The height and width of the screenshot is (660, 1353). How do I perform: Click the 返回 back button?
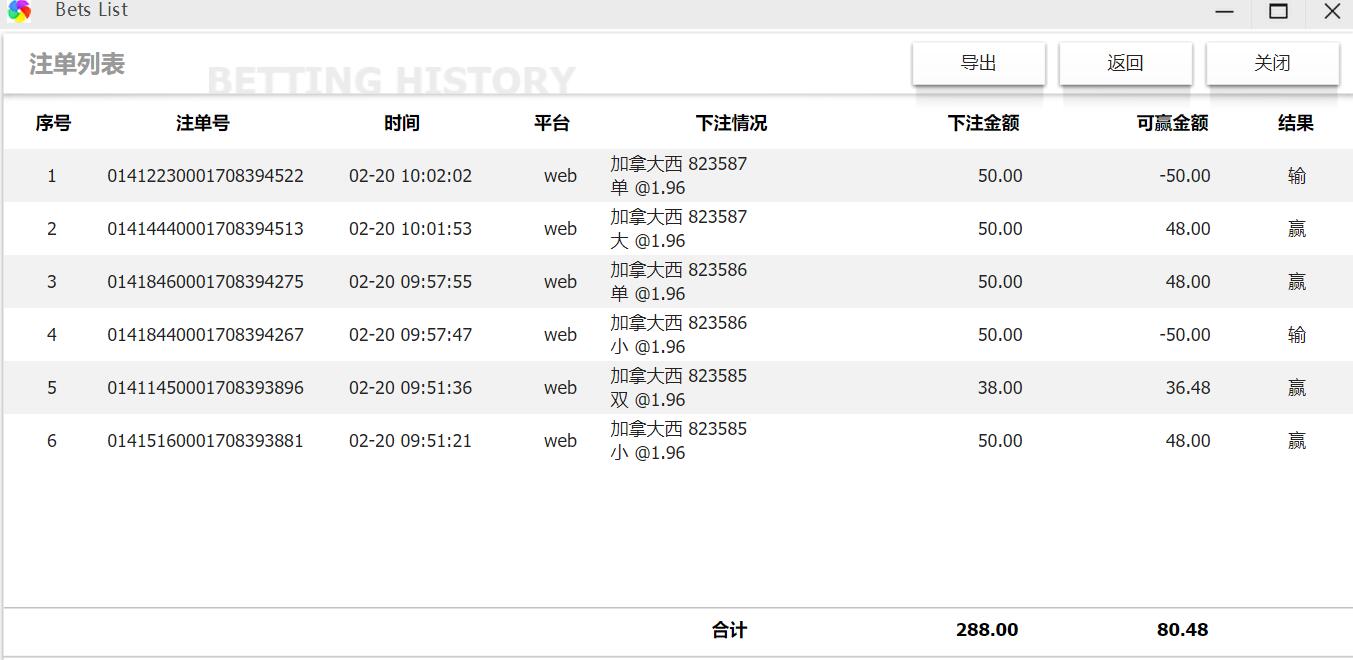1125,63
